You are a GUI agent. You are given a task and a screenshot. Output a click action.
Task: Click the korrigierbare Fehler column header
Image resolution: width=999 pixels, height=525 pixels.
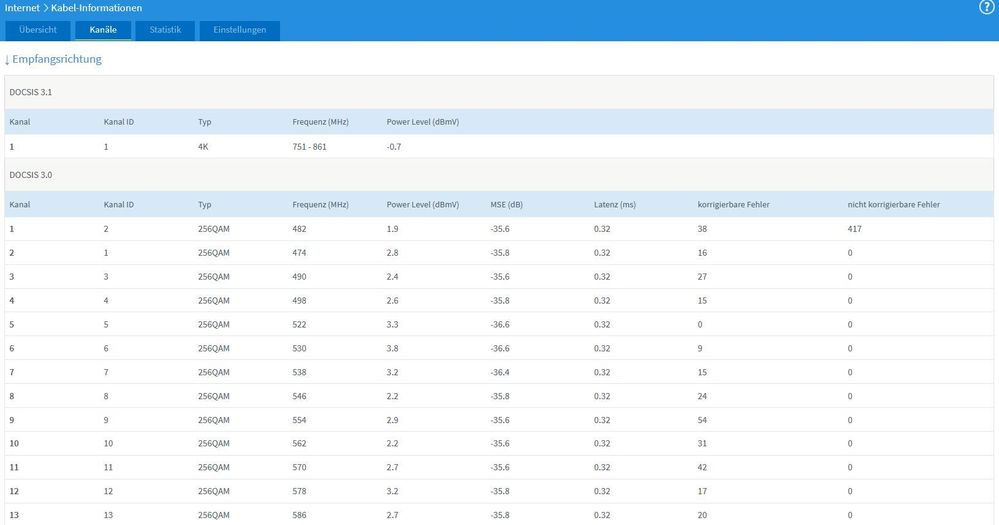[x=733, y=204]
